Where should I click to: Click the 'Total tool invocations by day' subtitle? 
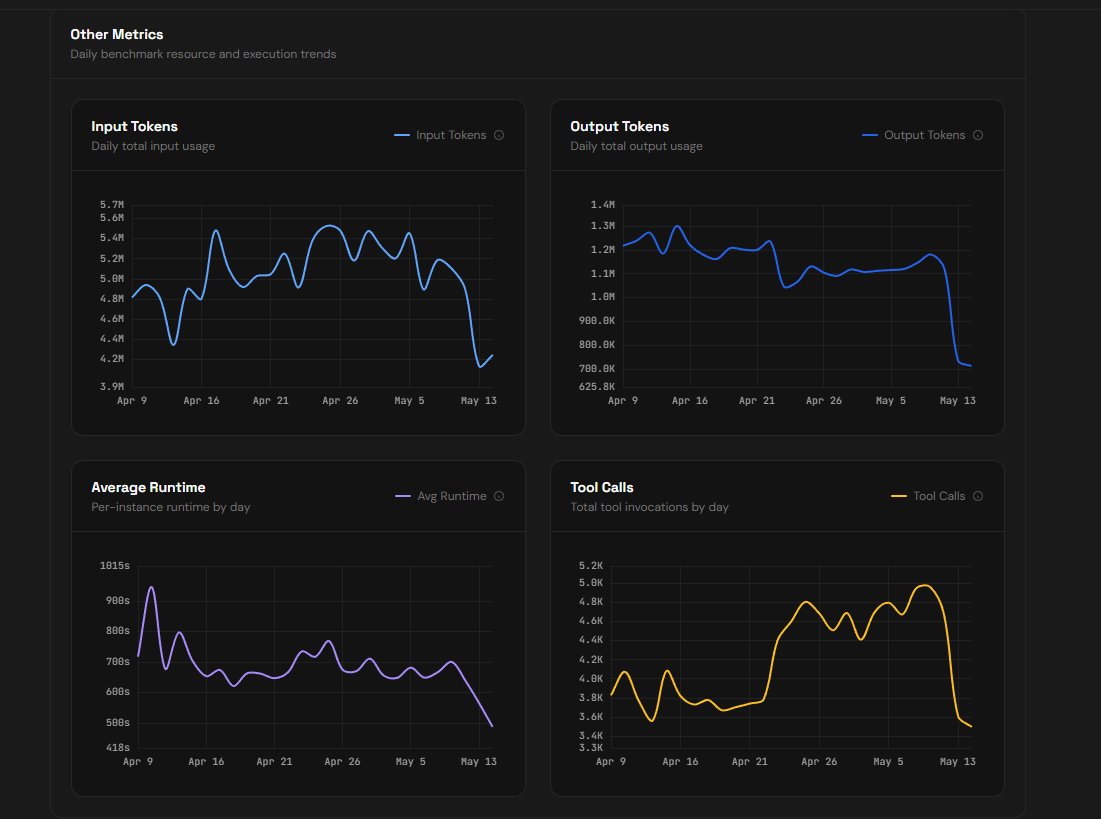pyautogui.click(x=650, y=507)
